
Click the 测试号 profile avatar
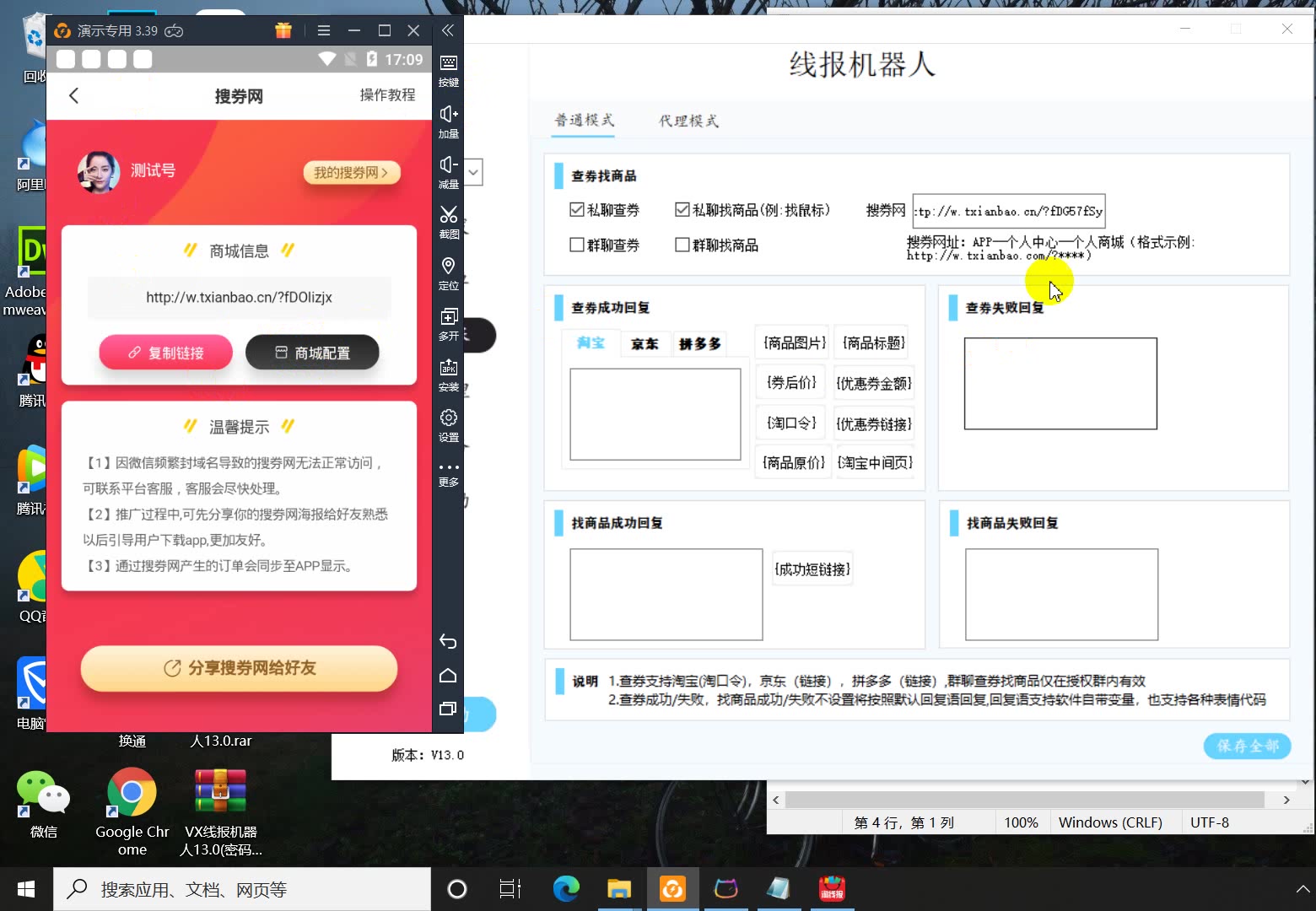coord(99,171)
